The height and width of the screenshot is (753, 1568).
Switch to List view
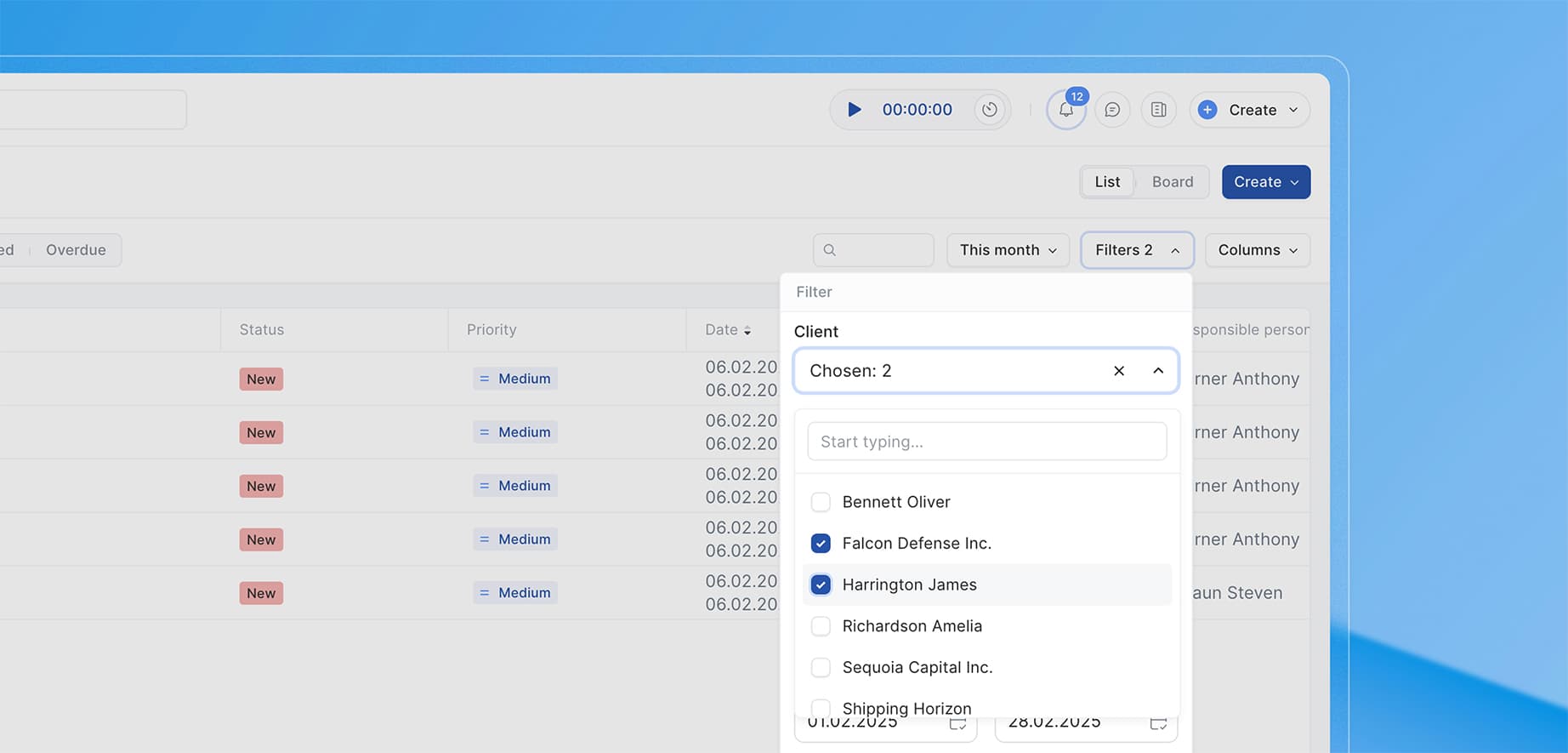point(1107,182)
